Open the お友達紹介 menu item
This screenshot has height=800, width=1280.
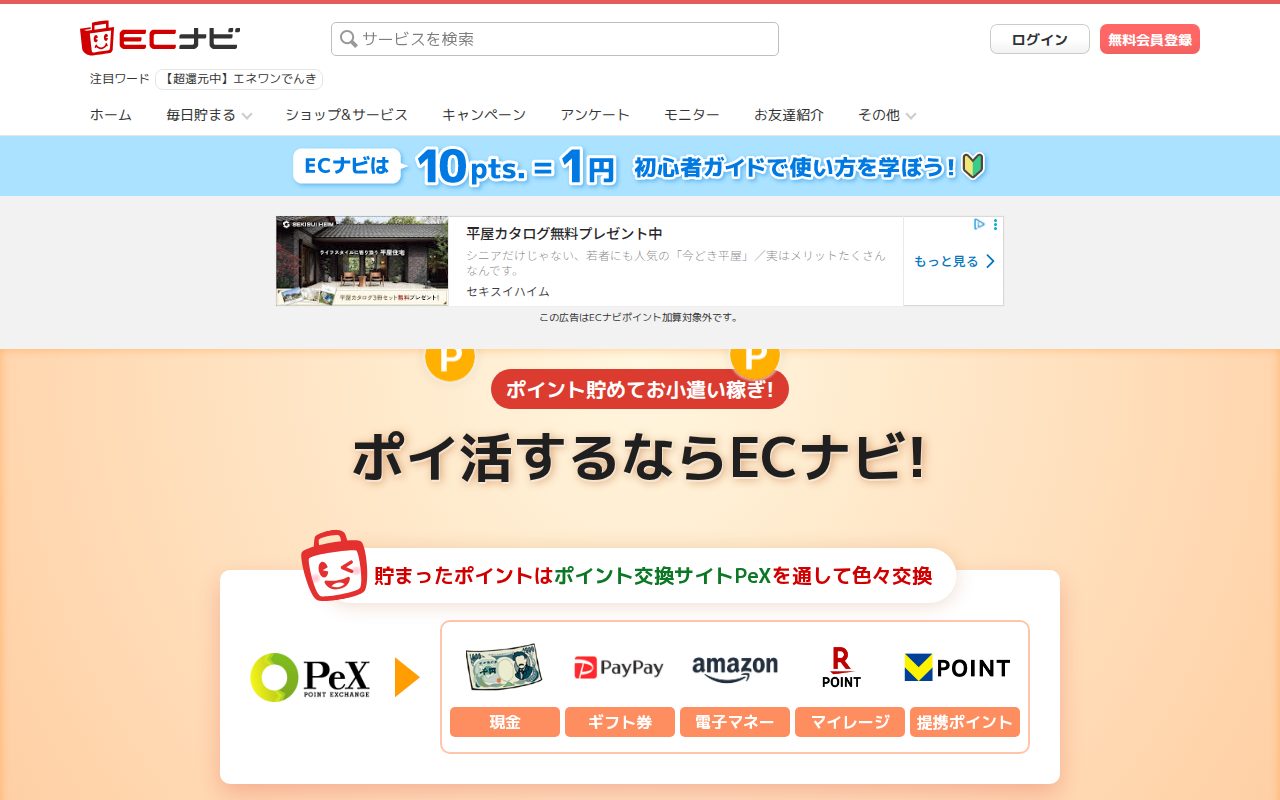(x=789, y=115)
